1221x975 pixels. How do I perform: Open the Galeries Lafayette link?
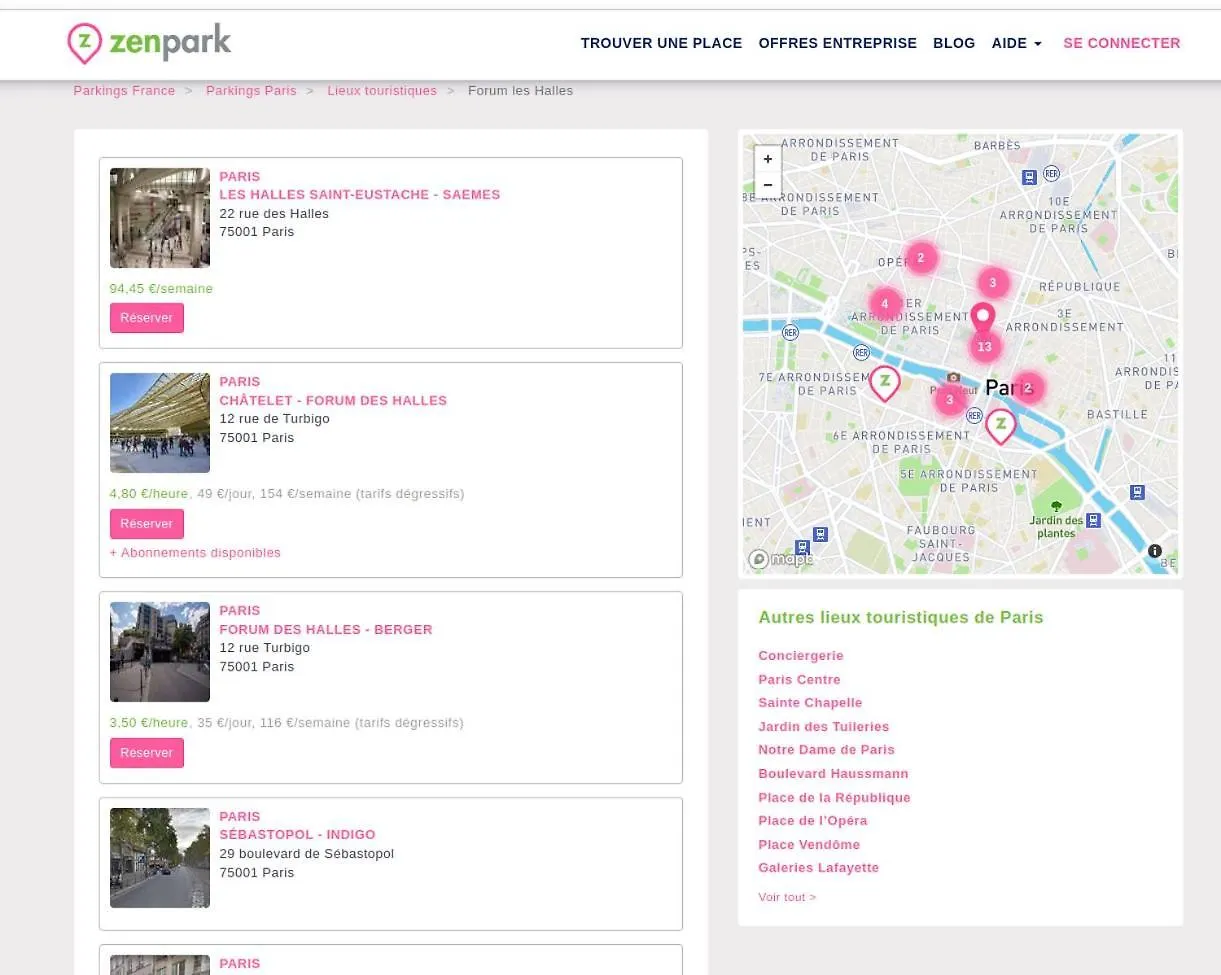pos(819,868)
